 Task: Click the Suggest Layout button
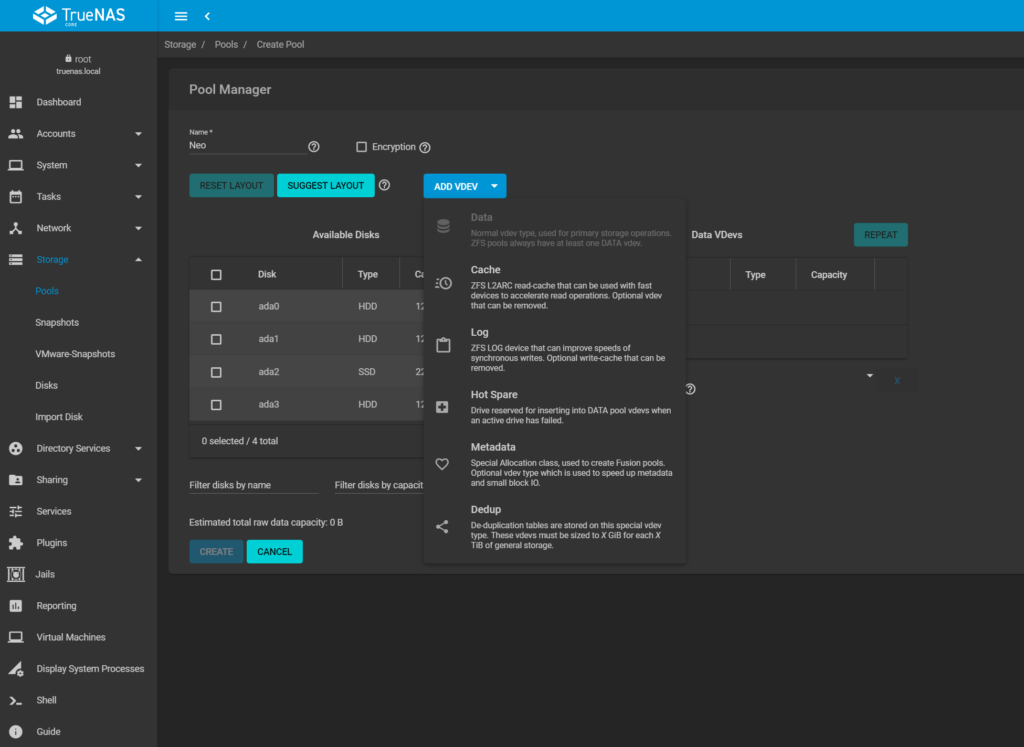pyautogui.click(x=325, y=186)
